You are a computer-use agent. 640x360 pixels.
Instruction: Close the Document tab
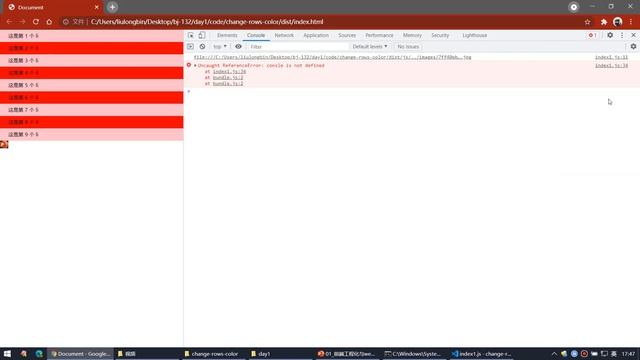coord(97,7)
